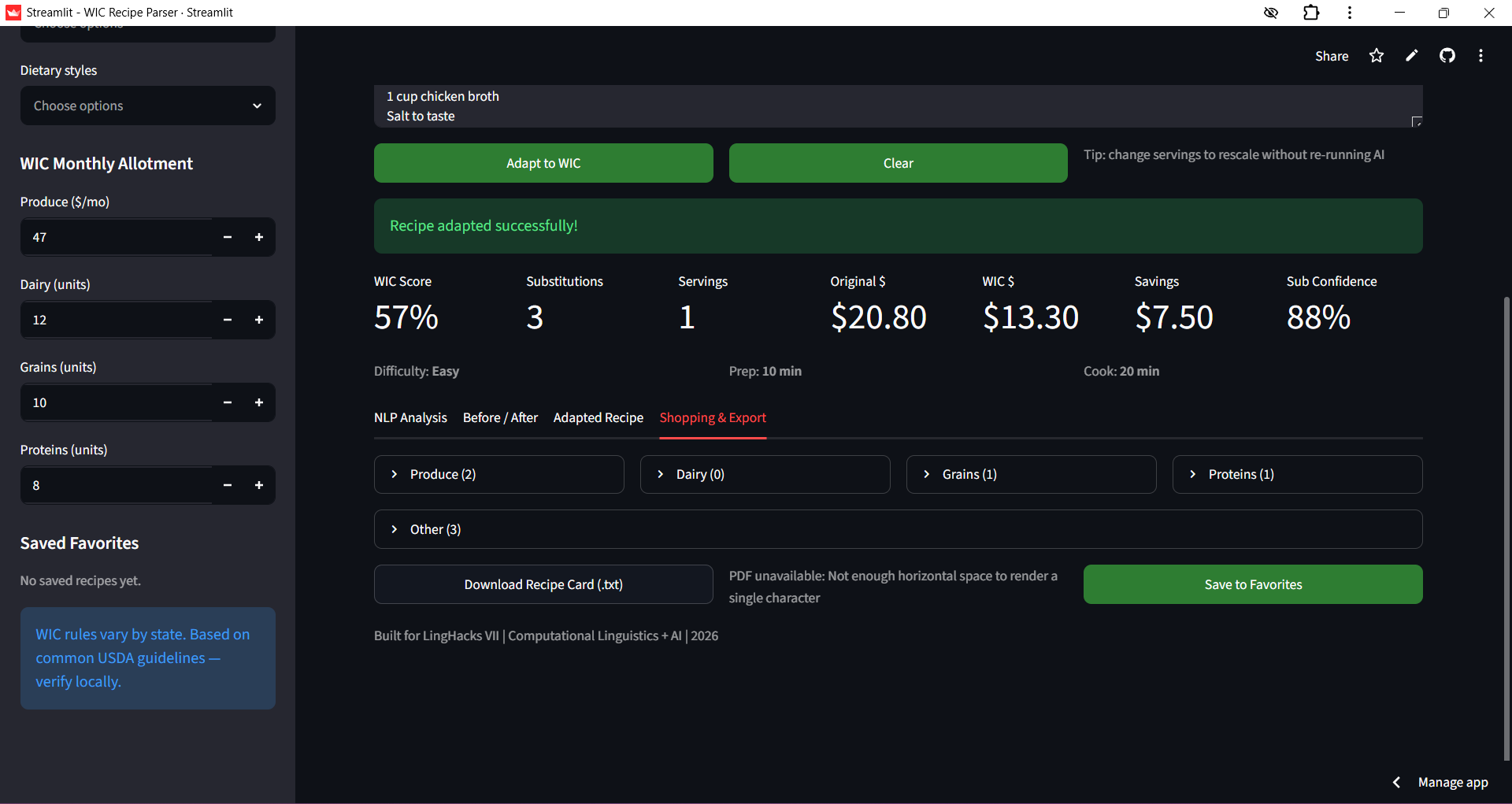Viewport: 1512px width, 804px height.
Task: Click the Substitutions value 3
Action: click(535, 317)
